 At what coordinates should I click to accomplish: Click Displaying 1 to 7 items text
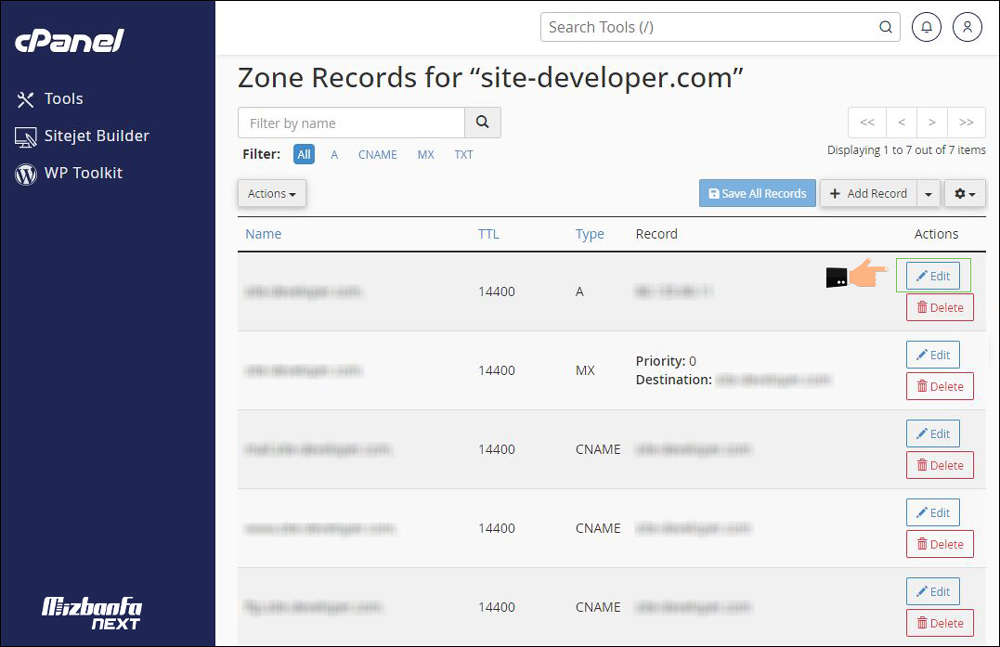[x=906, y=150]
